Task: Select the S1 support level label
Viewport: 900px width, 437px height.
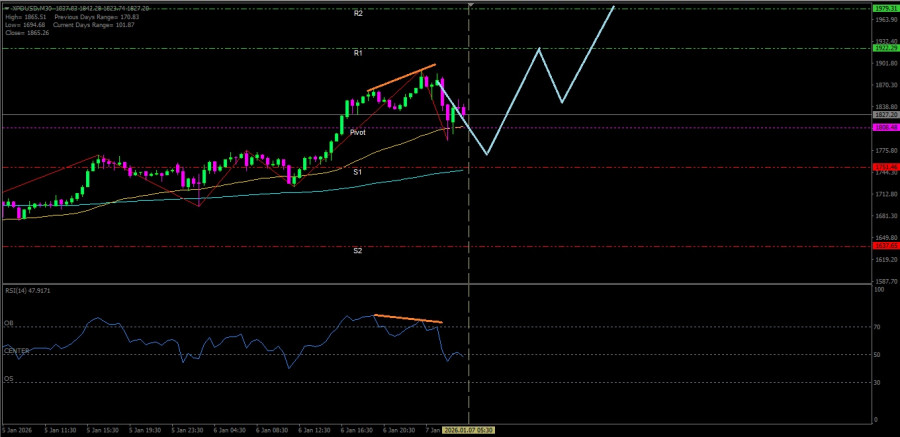Action: click(x=357, y=172)
